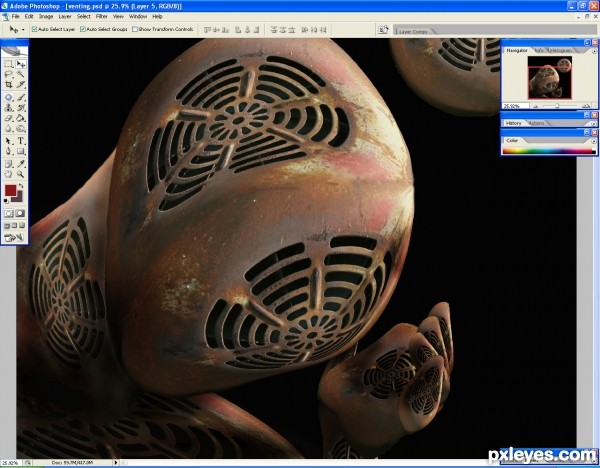Viewport: 600px width, 468px height.
Task: Swap foreground and background colors
Action: click(21, 186)
